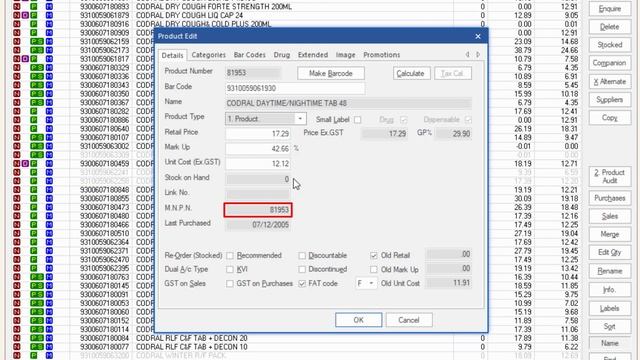Click the Info button
This screenshot has width=640, height=360.
pos(609,289)
